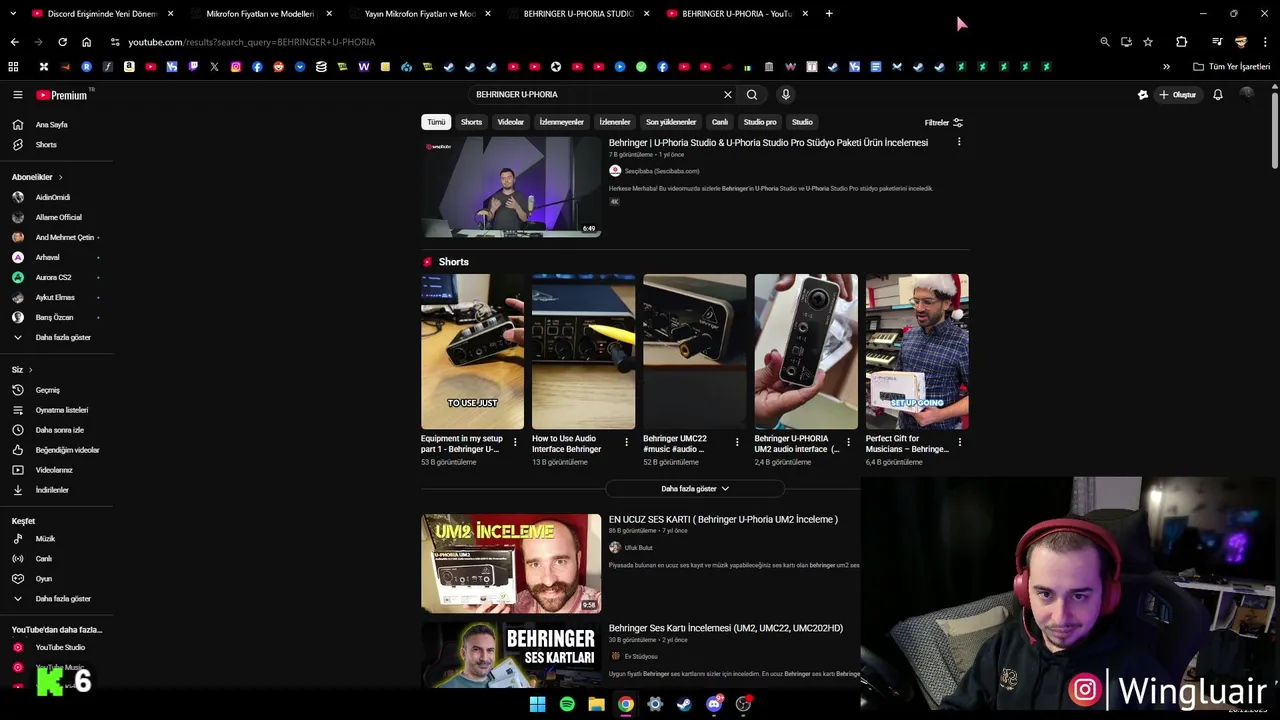The height and width of the screenshot is (720, 1280).
Task: Open EN UCUZ SES KARTI video title
Action: click(723, 520)
